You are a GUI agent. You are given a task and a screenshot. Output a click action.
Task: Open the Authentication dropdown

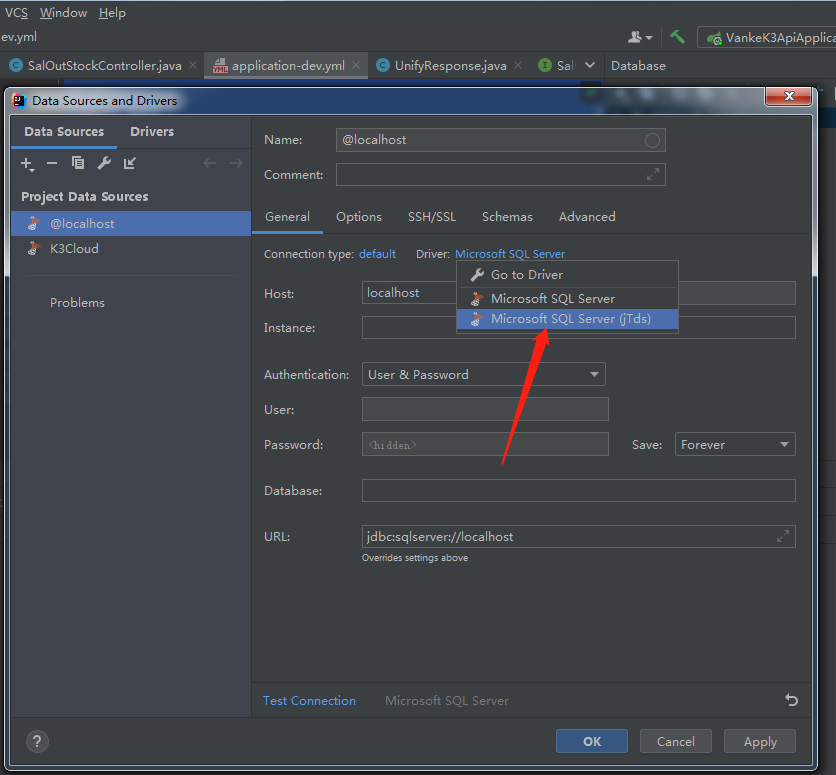click(484, 375)
